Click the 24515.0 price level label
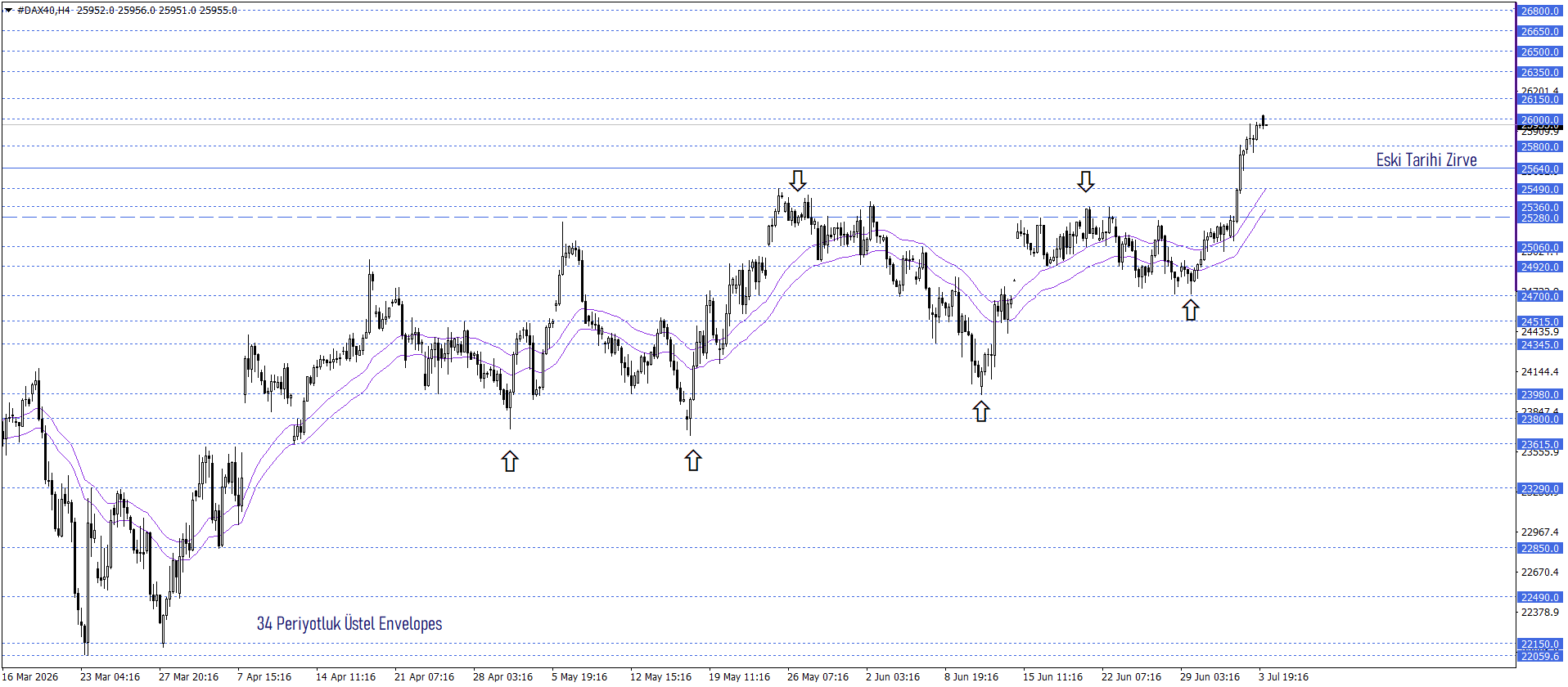Screen dimensions: 1568x687 point(1539,321)
